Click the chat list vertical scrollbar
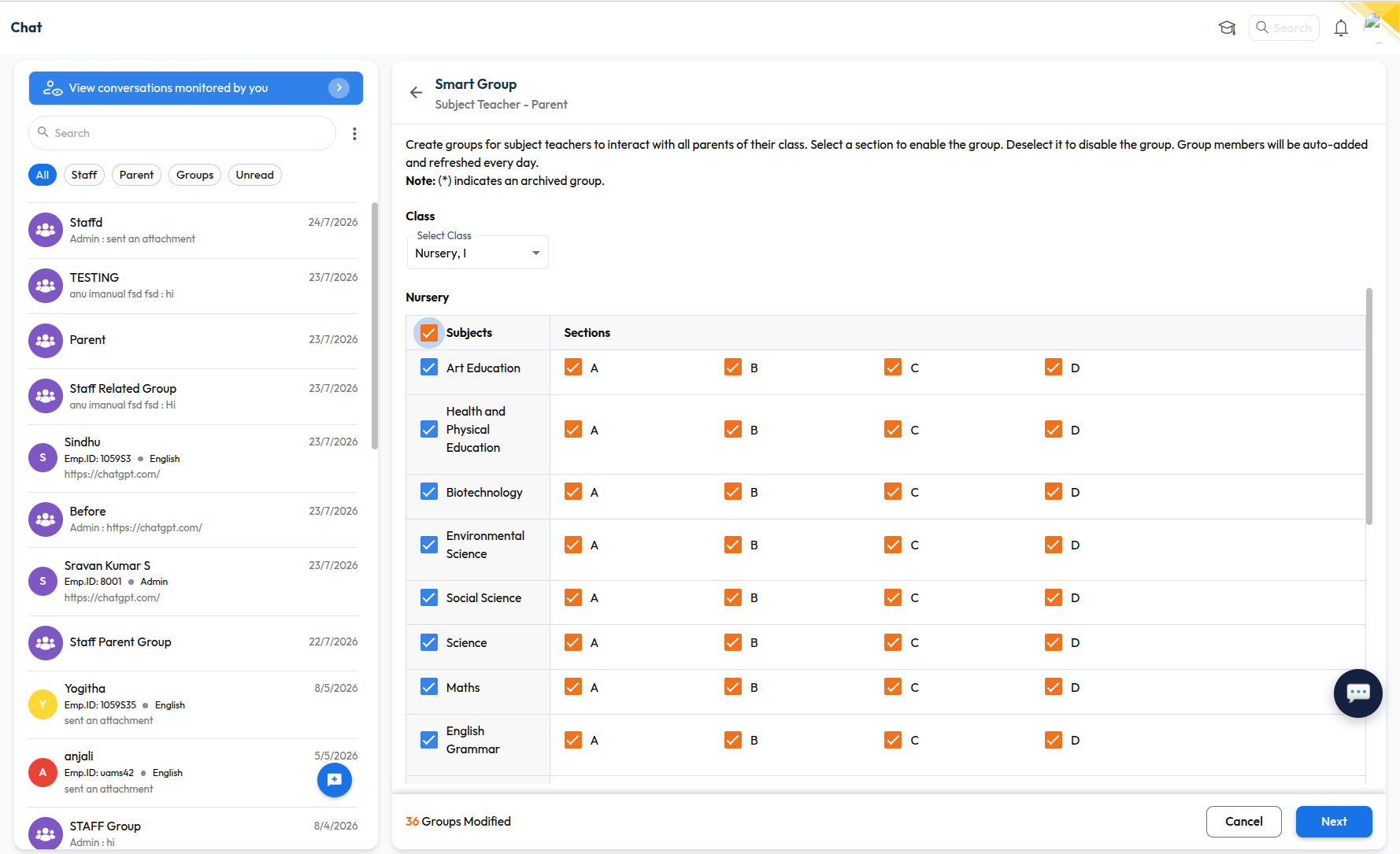Screen dimensions: 1400x854 click(x=375, y=326)
